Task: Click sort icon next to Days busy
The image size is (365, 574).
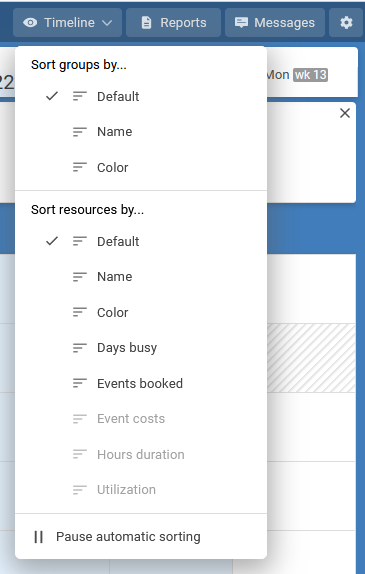Action: (80, 348)
